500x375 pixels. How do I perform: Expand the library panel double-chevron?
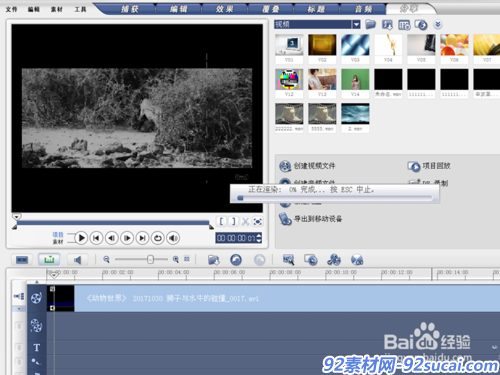click(438, 24)
